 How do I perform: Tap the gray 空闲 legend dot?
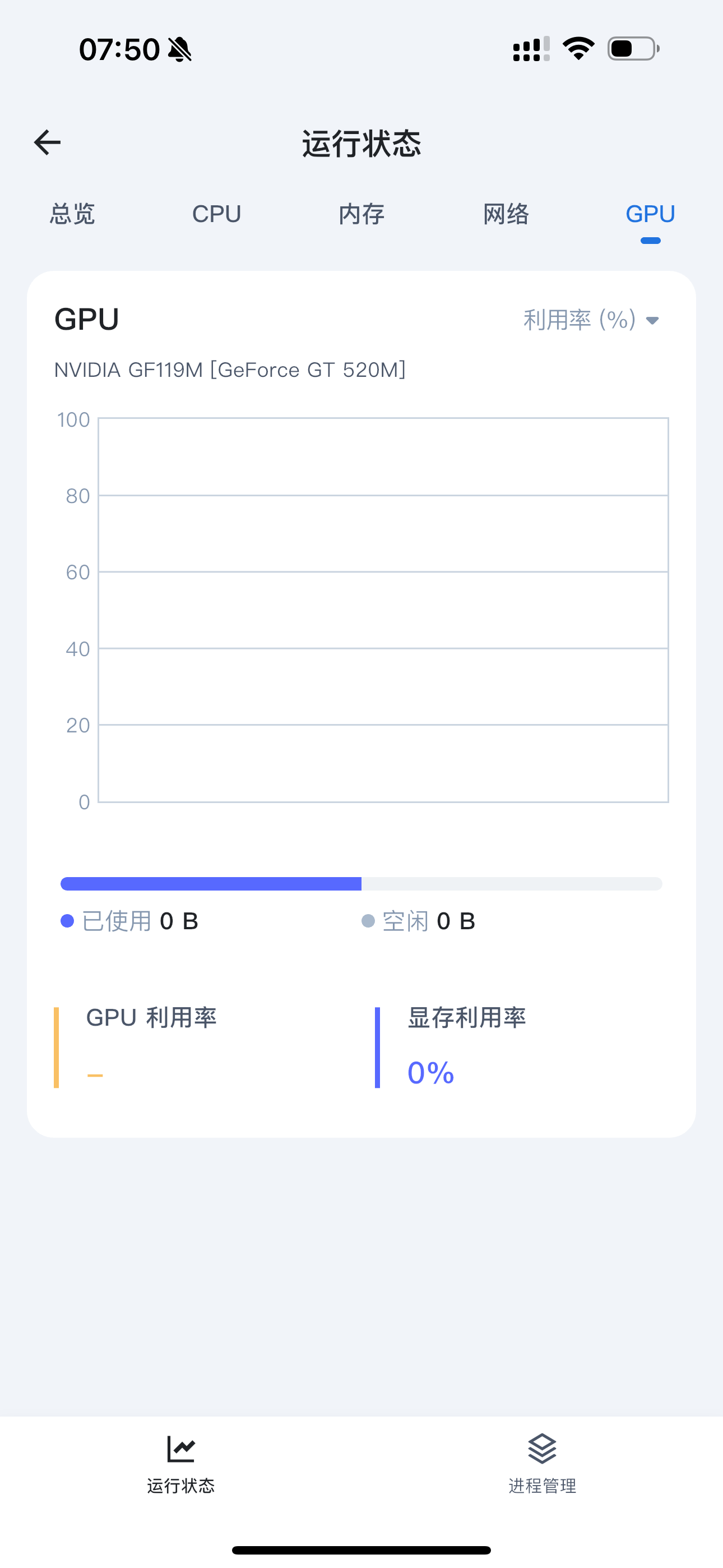pyautogui.click(x=368, y=921)
